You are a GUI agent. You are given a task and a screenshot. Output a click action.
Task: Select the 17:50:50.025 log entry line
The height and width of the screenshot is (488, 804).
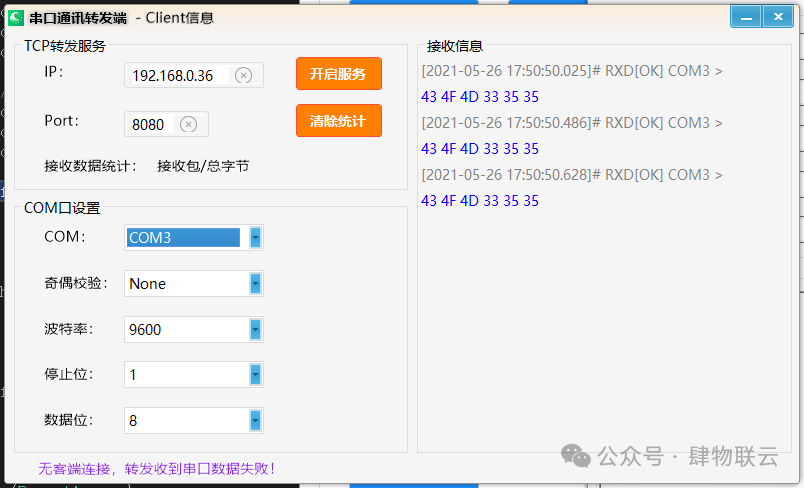coord(571,71)
